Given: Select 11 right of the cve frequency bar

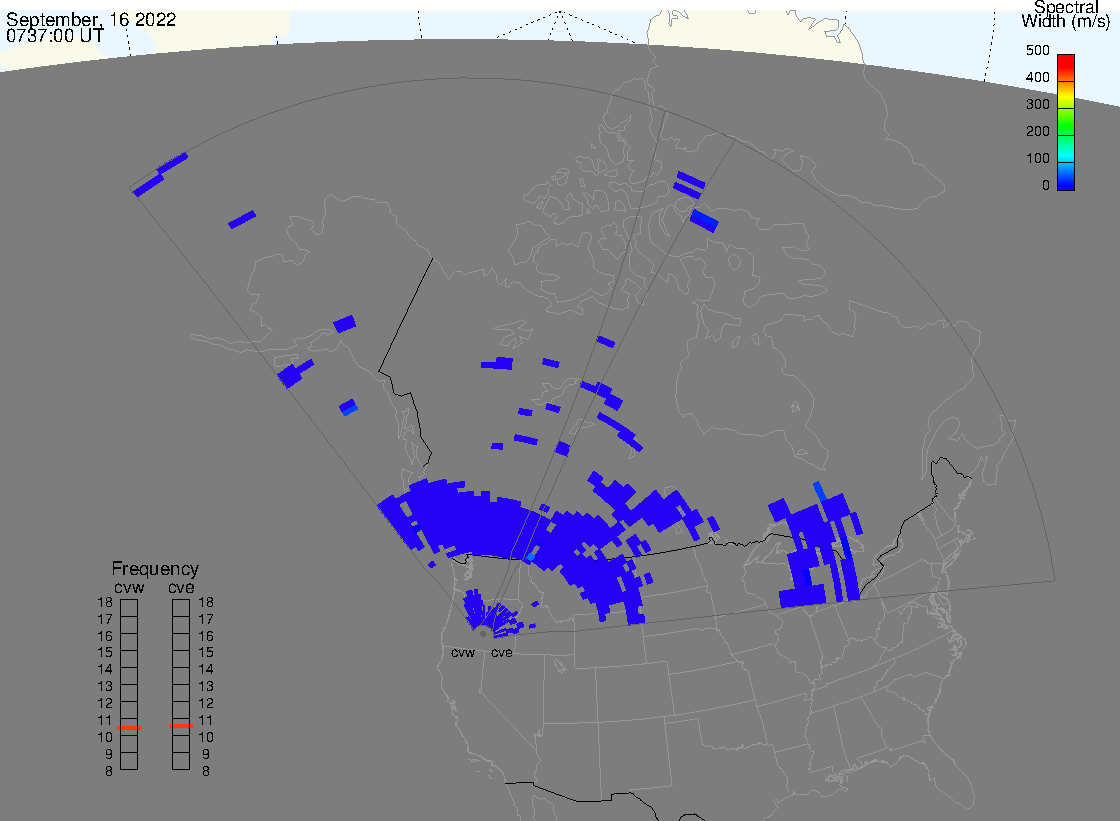Looking at the screenshot, I should point(206,720).
